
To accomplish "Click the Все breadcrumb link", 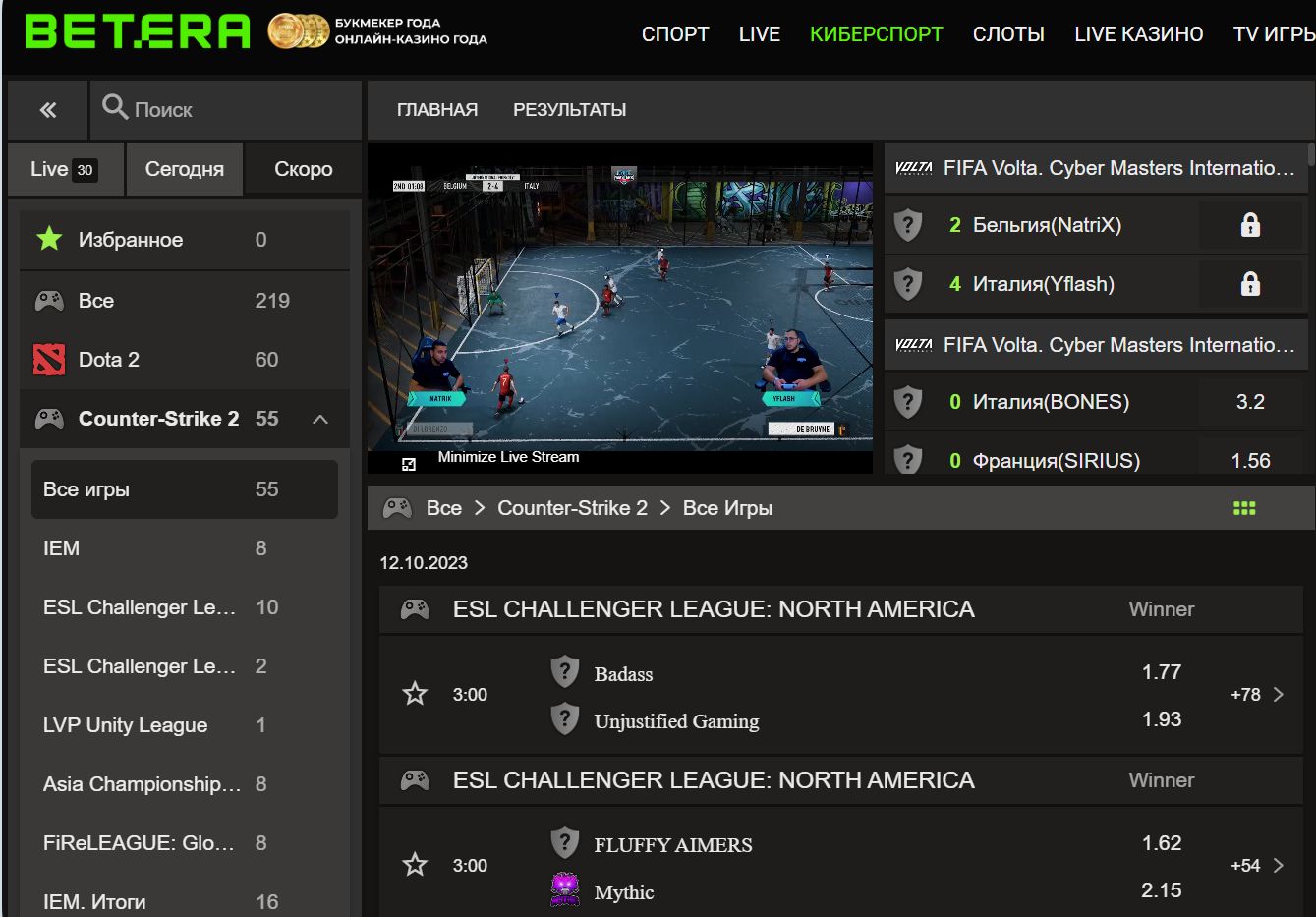I will click(x=444, y=508).
